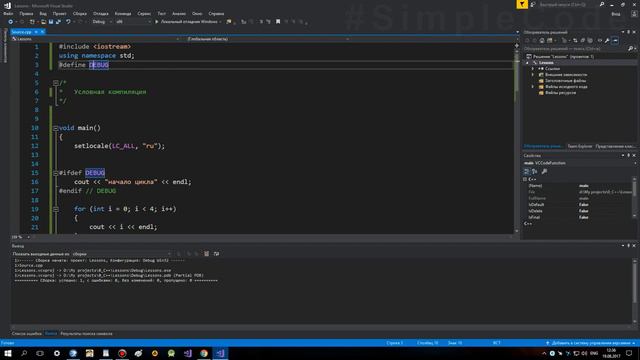The height and width of the screenshot is (360, 640).
Task: Click the active Visual Studio taskbar icon
Action: [220, 353]
